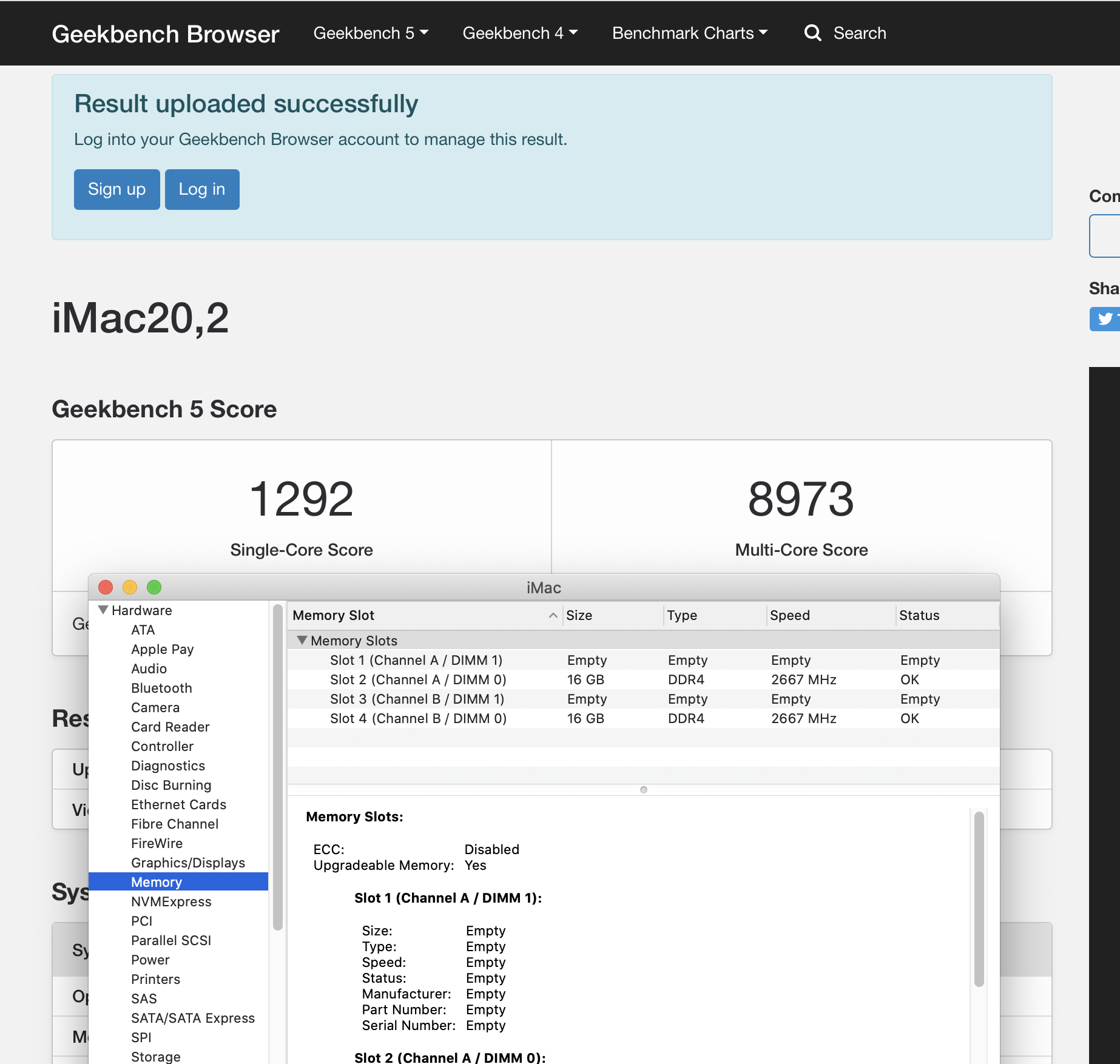
Task: Open the Benchmark Charts dropdown menu
Action: click(x=690, y=33)
